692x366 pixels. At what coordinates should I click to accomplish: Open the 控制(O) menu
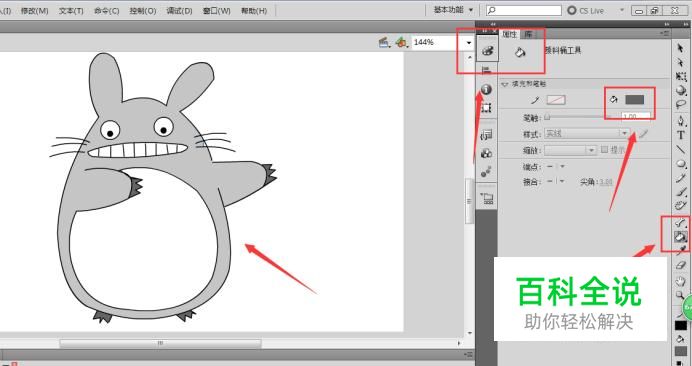point(143,11)
